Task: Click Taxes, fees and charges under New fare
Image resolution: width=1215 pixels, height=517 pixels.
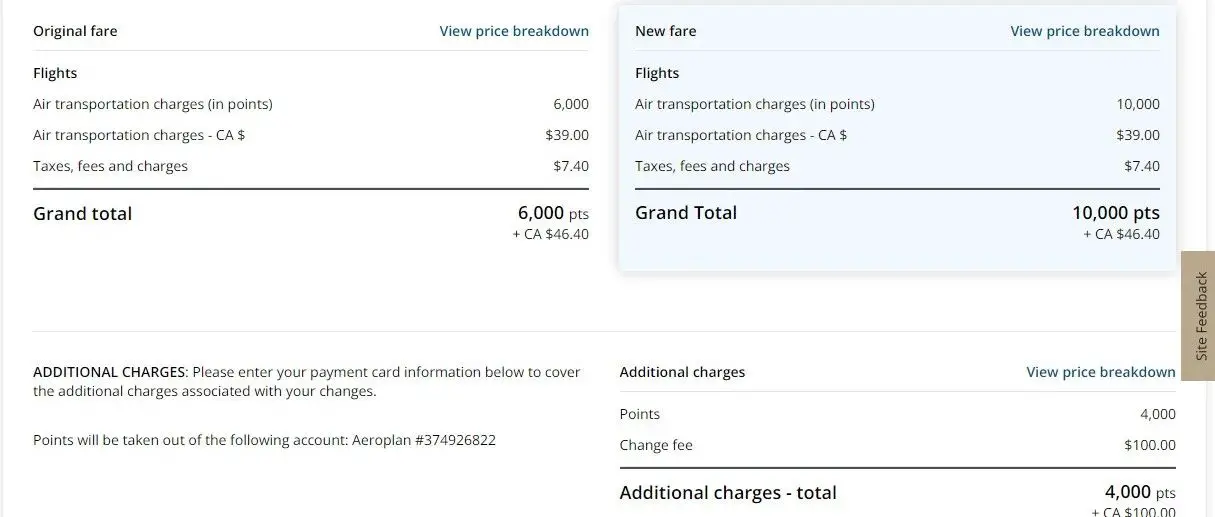Action: [712, 166]
